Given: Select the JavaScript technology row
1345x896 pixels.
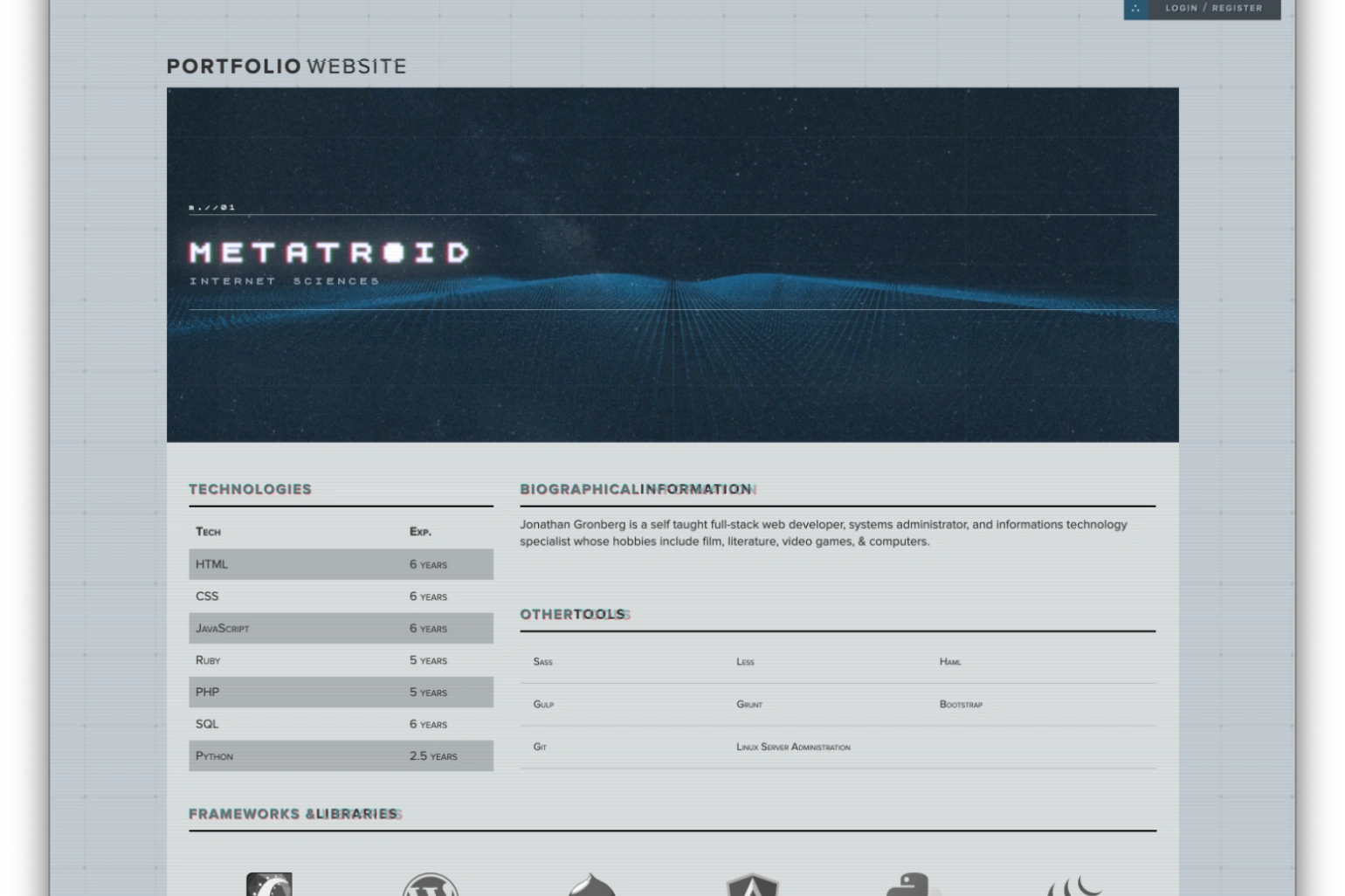Looking at the screenshot, I should (341, 628).
